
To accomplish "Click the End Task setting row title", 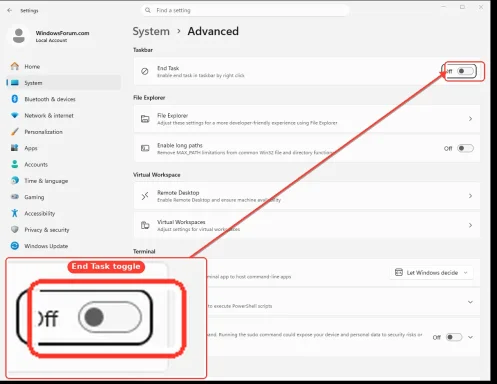I will pyautogui.click(x=168, y=68).
